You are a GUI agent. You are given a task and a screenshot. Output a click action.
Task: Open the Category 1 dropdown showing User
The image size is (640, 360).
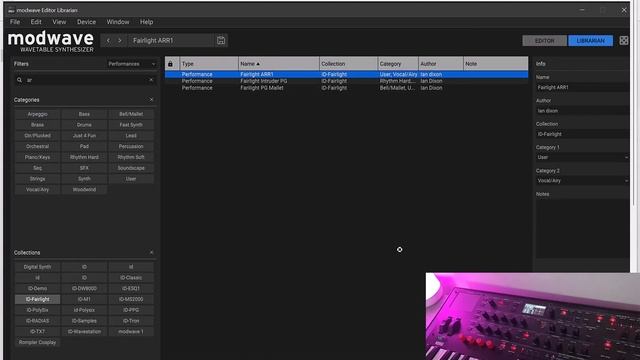(582, 158)
